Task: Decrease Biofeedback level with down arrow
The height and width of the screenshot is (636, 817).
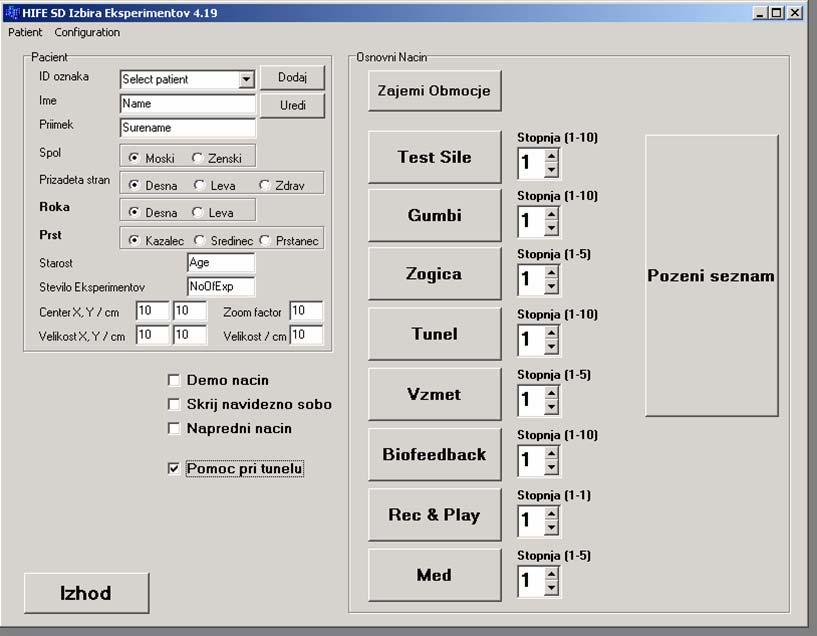Action: [x=551, y=467]
